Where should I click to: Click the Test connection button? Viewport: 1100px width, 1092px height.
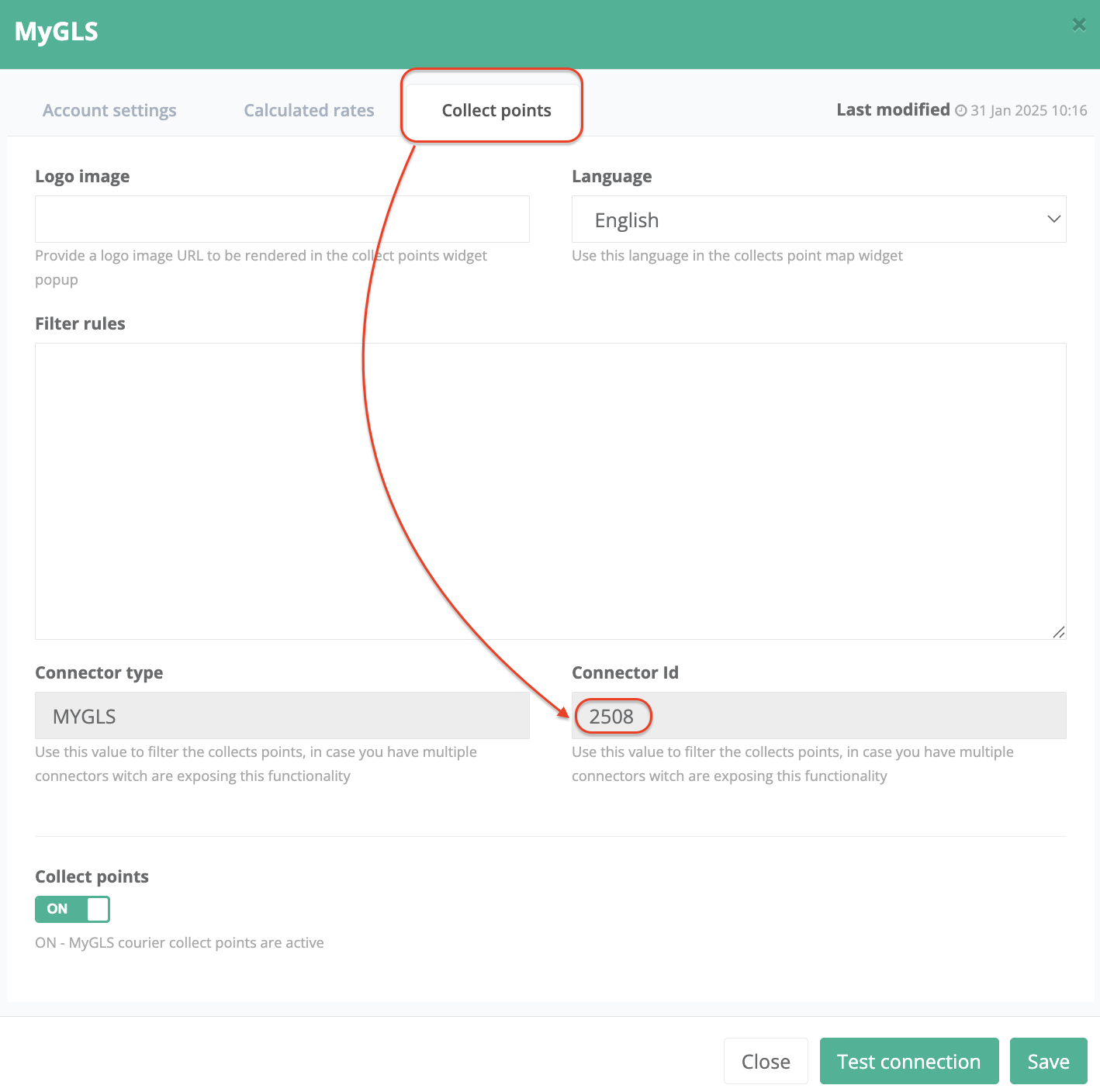click(x=909, y=1061)
